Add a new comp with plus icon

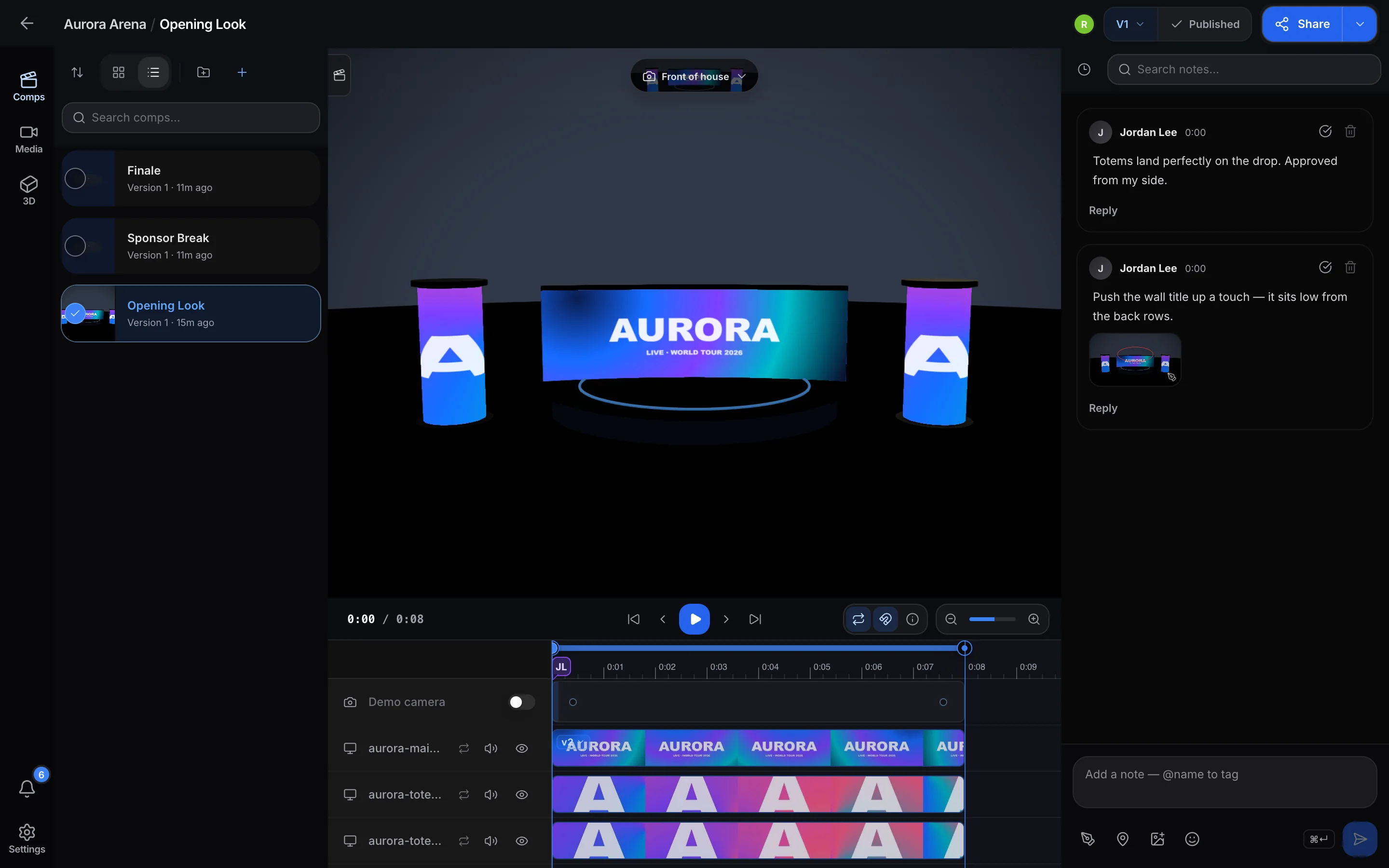[x=242, y=72]
